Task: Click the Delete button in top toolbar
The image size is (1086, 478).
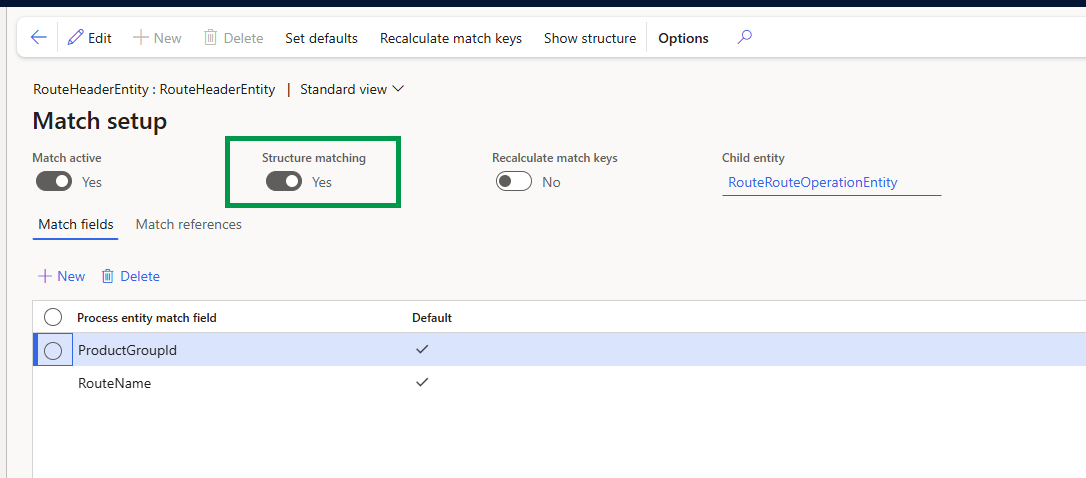Action: tap(233, 38)
